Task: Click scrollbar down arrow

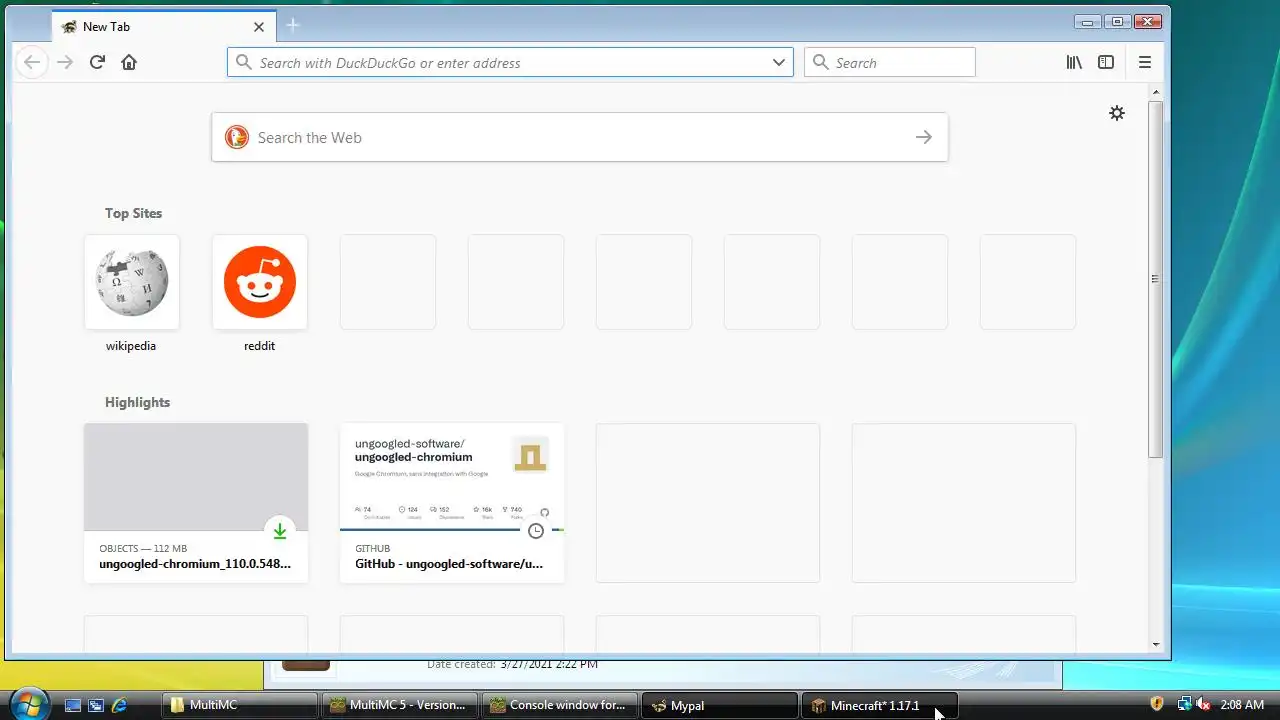Action: [x=1156, y=645]
